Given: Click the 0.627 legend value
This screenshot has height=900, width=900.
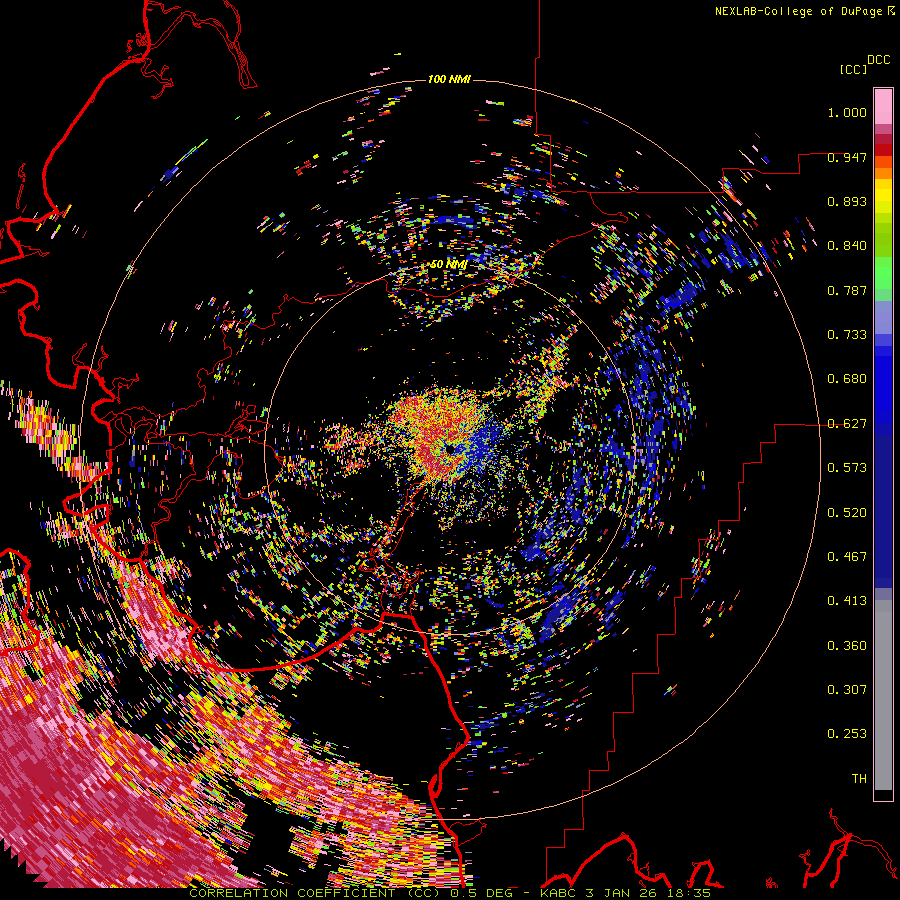Looking at the screenshot, I should click(x=847, y=424).
